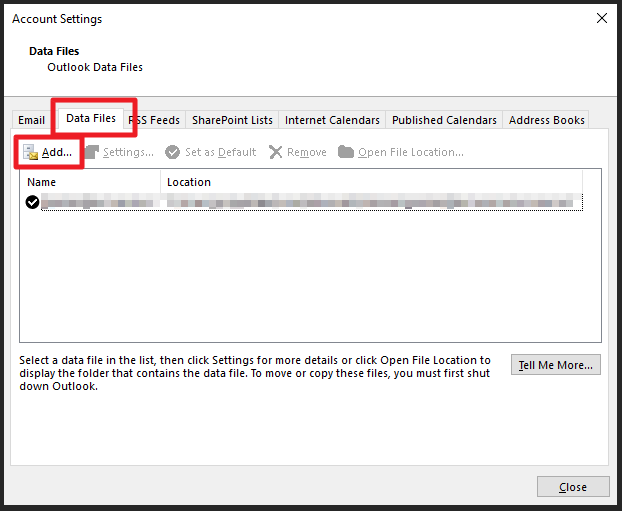This screenshot has width=622, height=511.
Task: Select the blurred data file row location
Action: pos(370,202)
